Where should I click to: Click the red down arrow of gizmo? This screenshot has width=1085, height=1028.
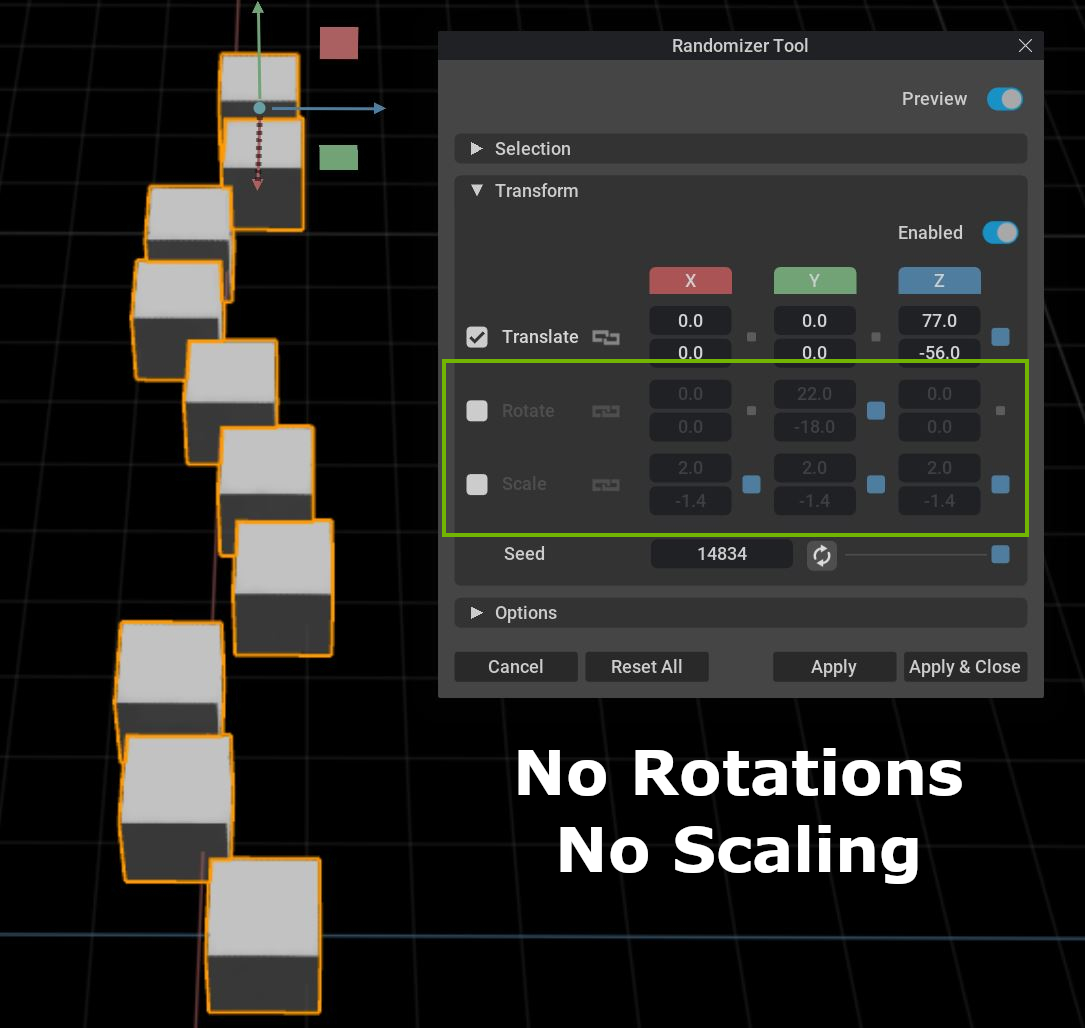[x=257, y=185]
